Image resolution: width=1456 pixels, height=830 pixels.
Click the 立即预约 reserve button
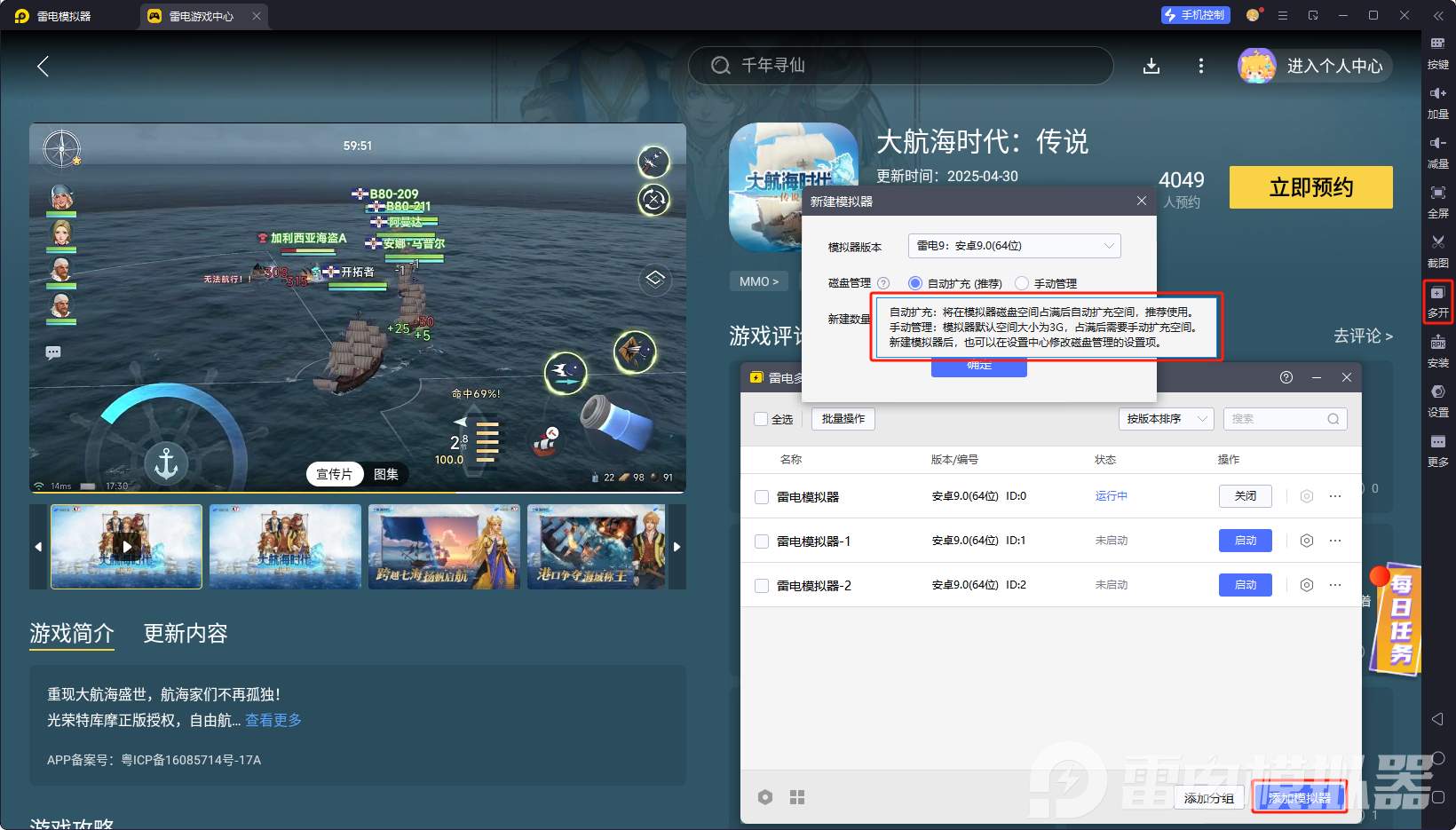1310,187
